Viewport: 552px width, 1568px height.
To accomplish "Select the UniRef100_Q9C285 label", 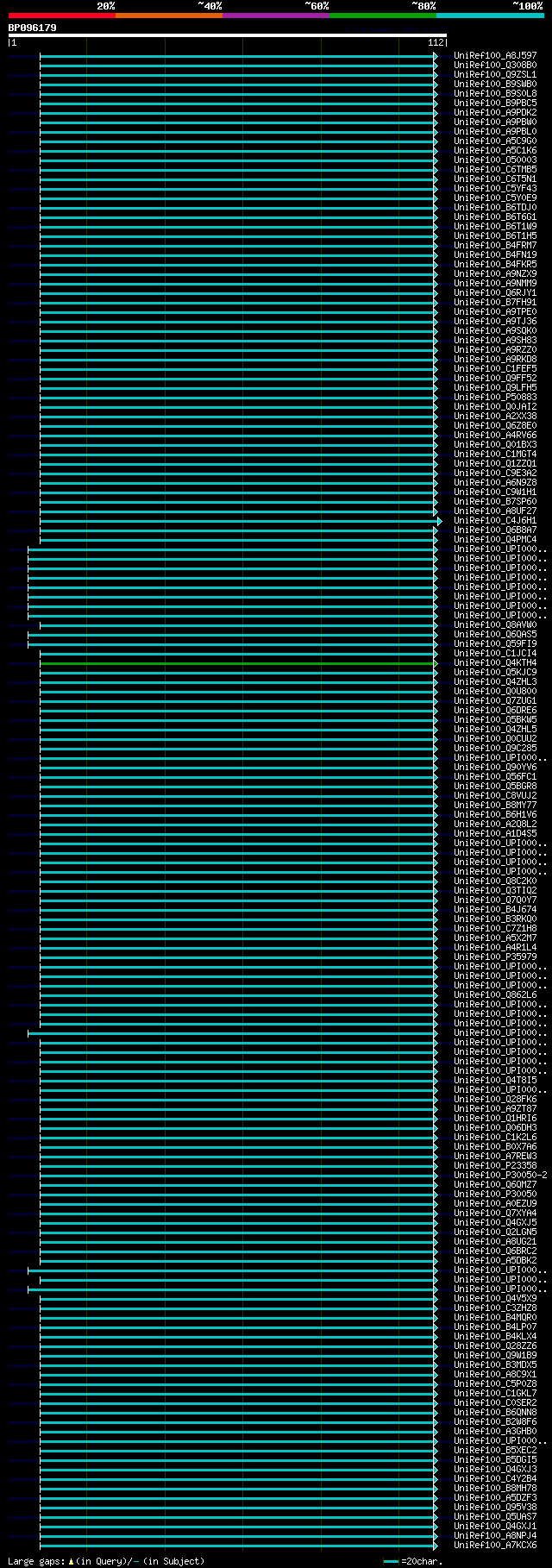I will 495,748.
